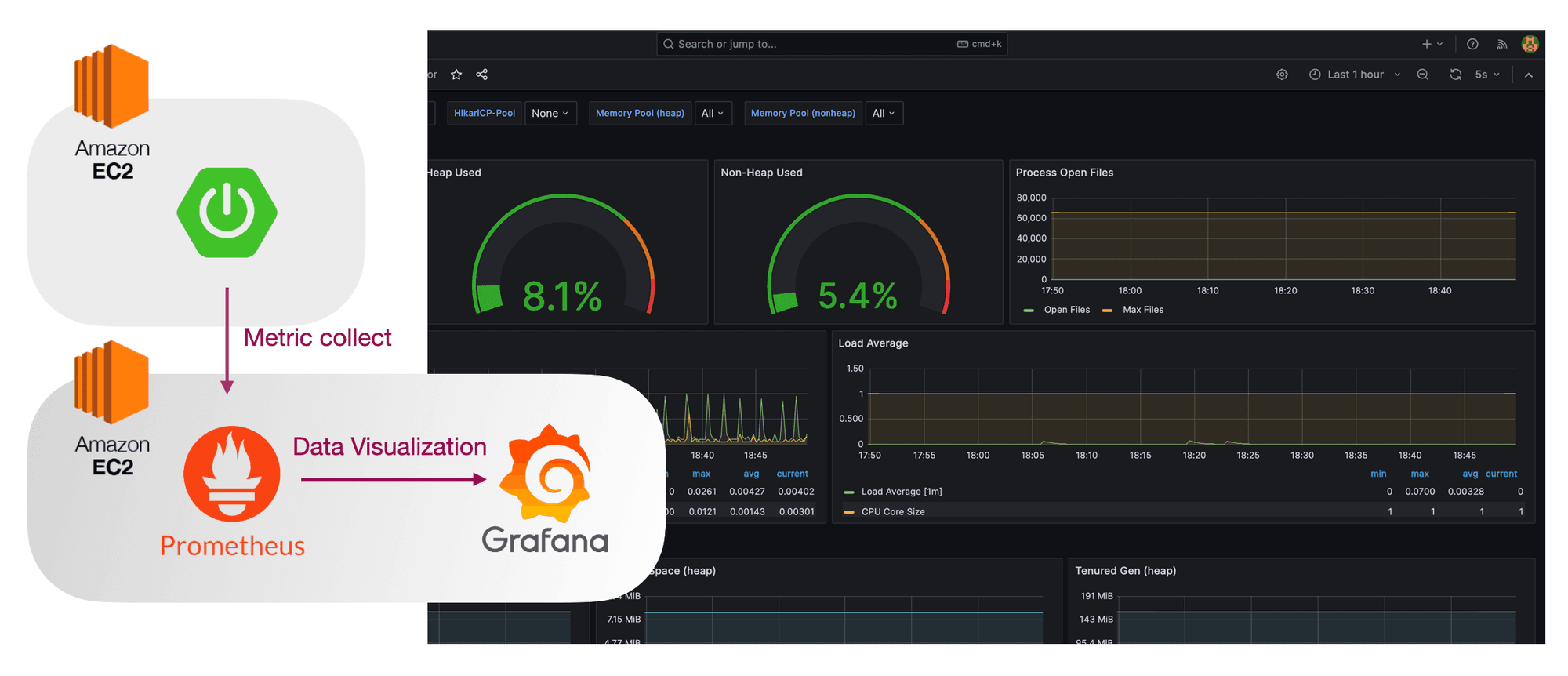
Task: Sort Load Average legend by 'avg' column
Action: tap(1470, 474)
